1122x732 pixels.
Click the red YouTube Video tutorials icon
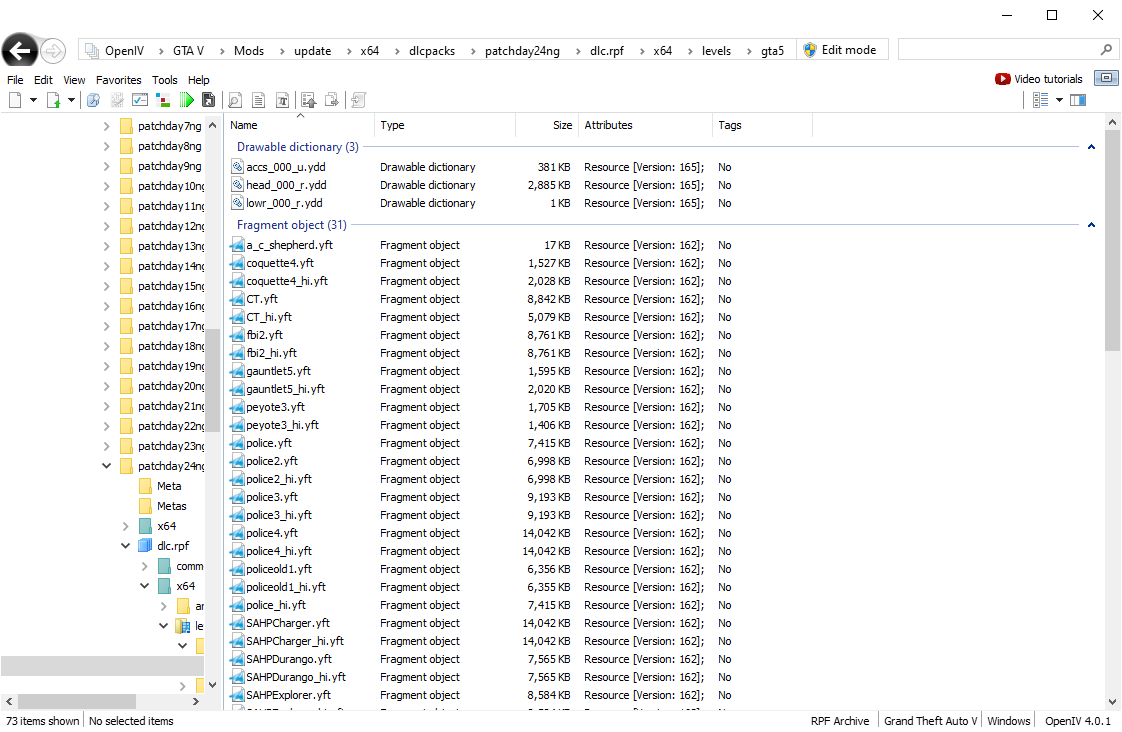pyautogui.click(x=1002, y=79)
